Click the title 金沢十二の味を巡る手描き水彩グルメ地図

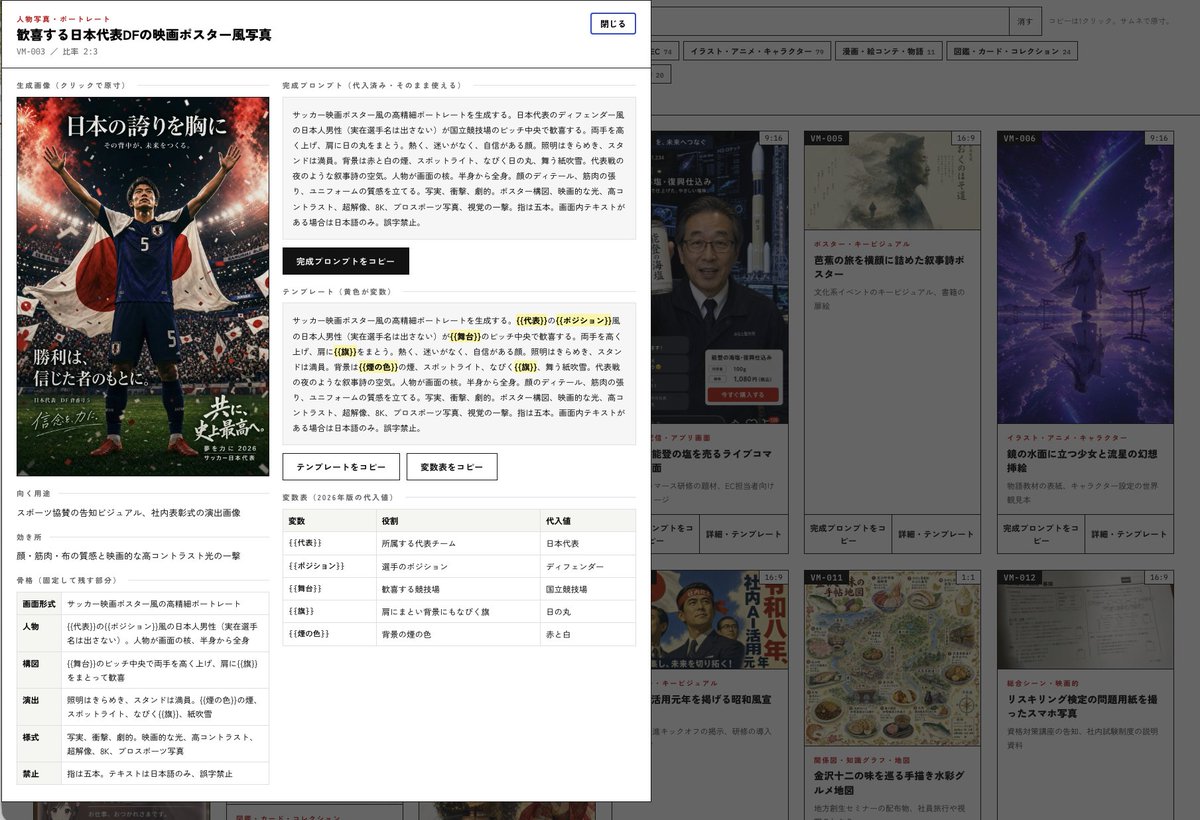[888, 783]
